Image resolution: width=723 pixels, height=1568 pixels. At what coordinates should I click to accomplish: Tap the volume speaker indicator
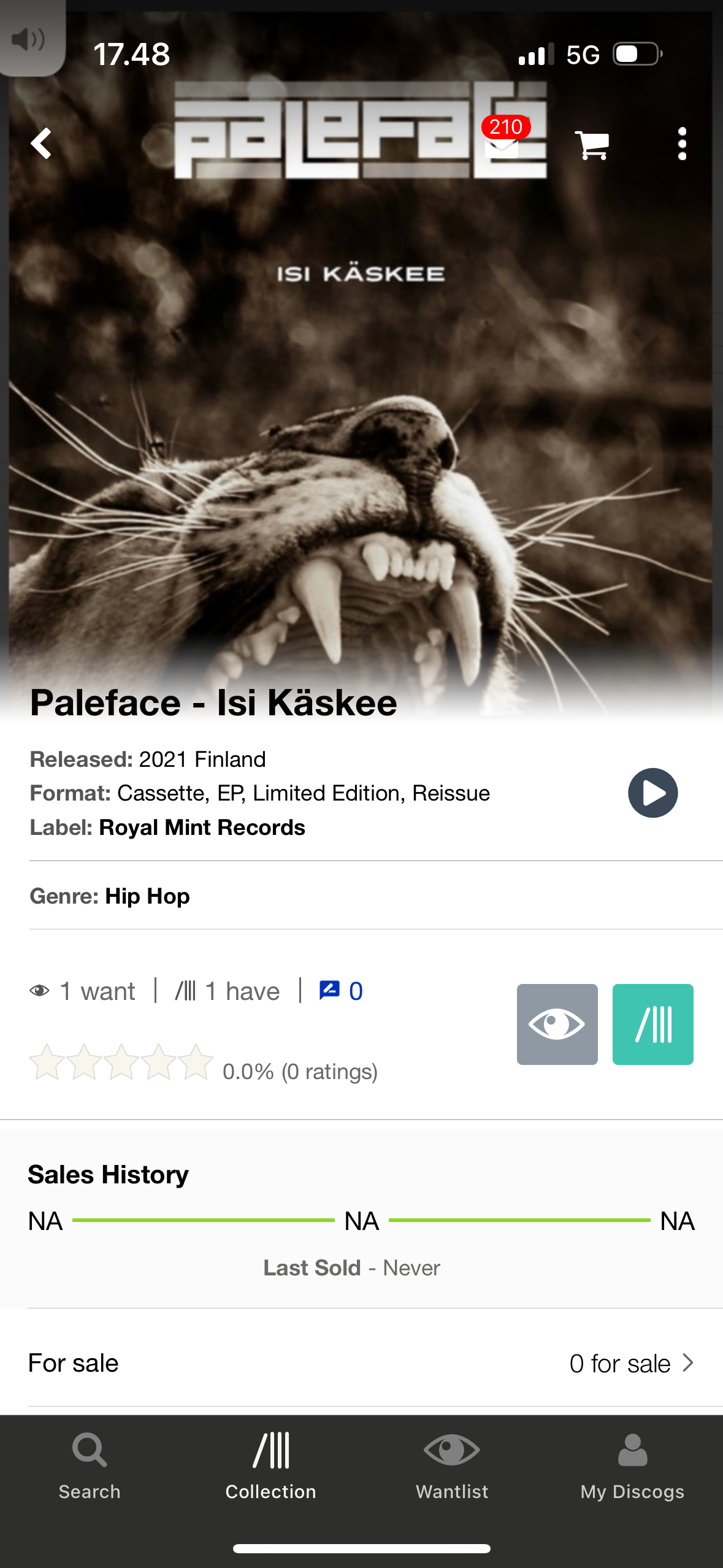tap(28, 39)
